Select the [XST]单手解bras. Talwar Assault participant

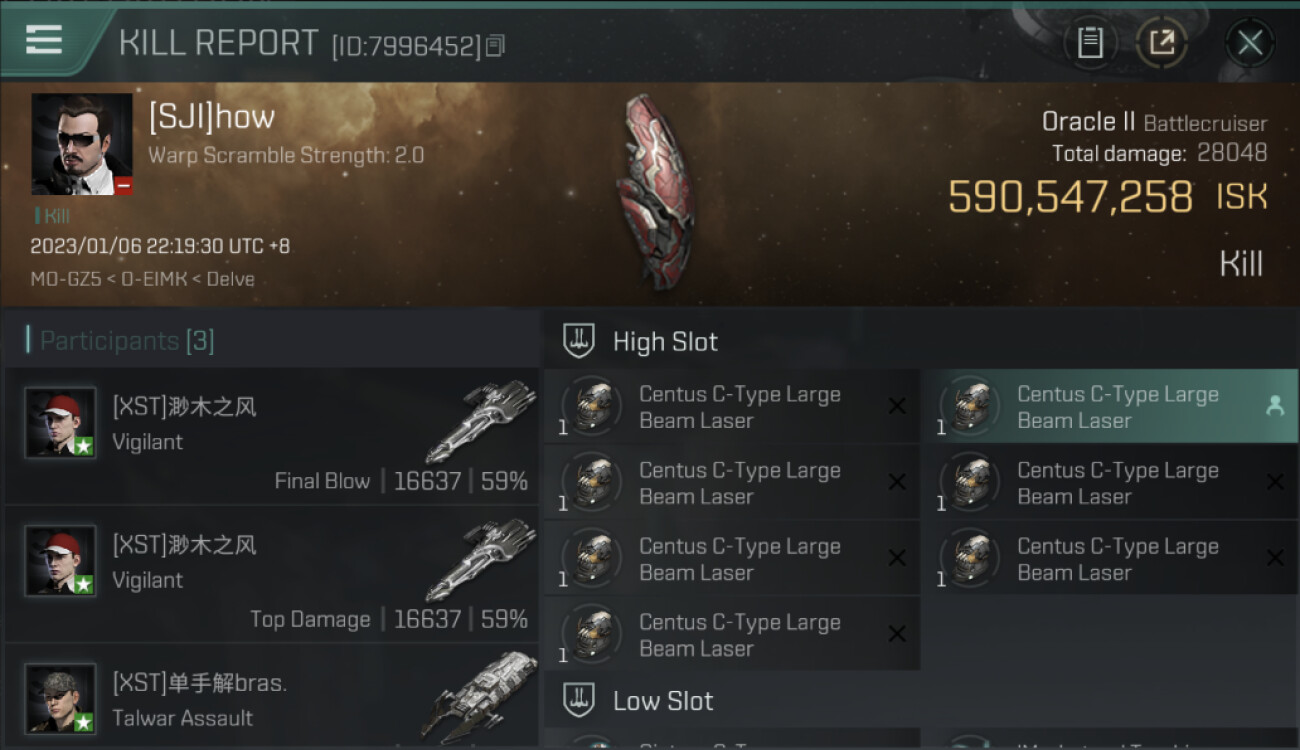coord(272,696)
